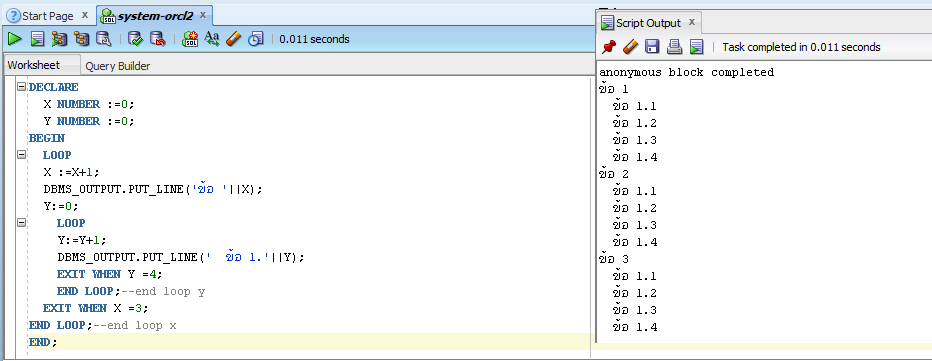This screenshot has width=932, height=361.
Task: Open an unshared SQL worksheet
Action: click(x=190, y=39)
